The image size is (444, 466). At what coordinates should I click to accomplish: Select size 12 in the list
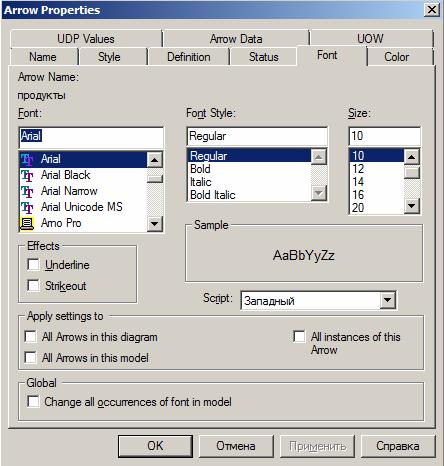pyautogui.click(x=377, y=169)
